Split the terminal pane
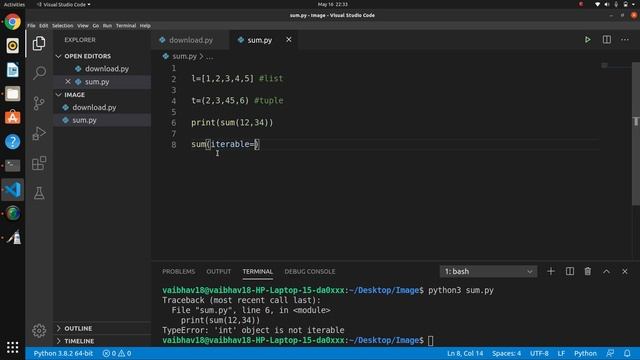Screen dimensions: 640x360 (569, 271)
